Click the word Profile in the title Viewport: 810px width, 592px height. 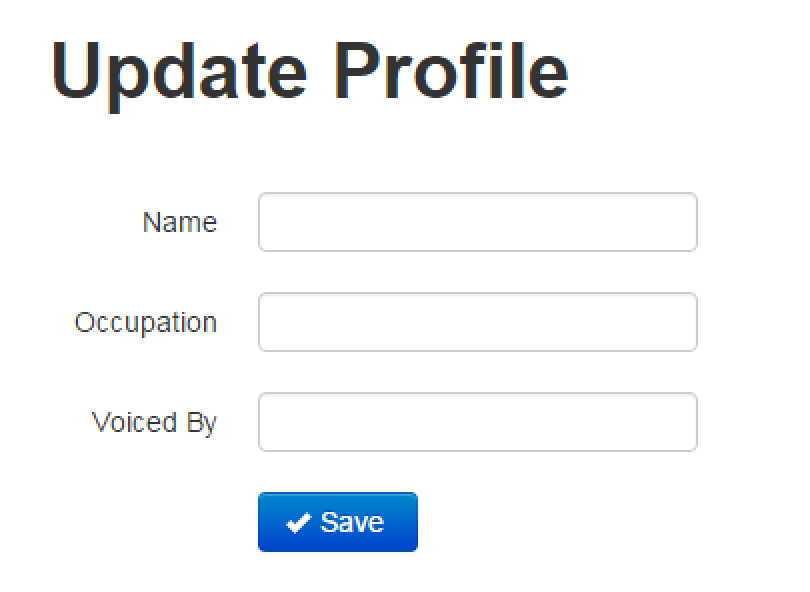451,70
